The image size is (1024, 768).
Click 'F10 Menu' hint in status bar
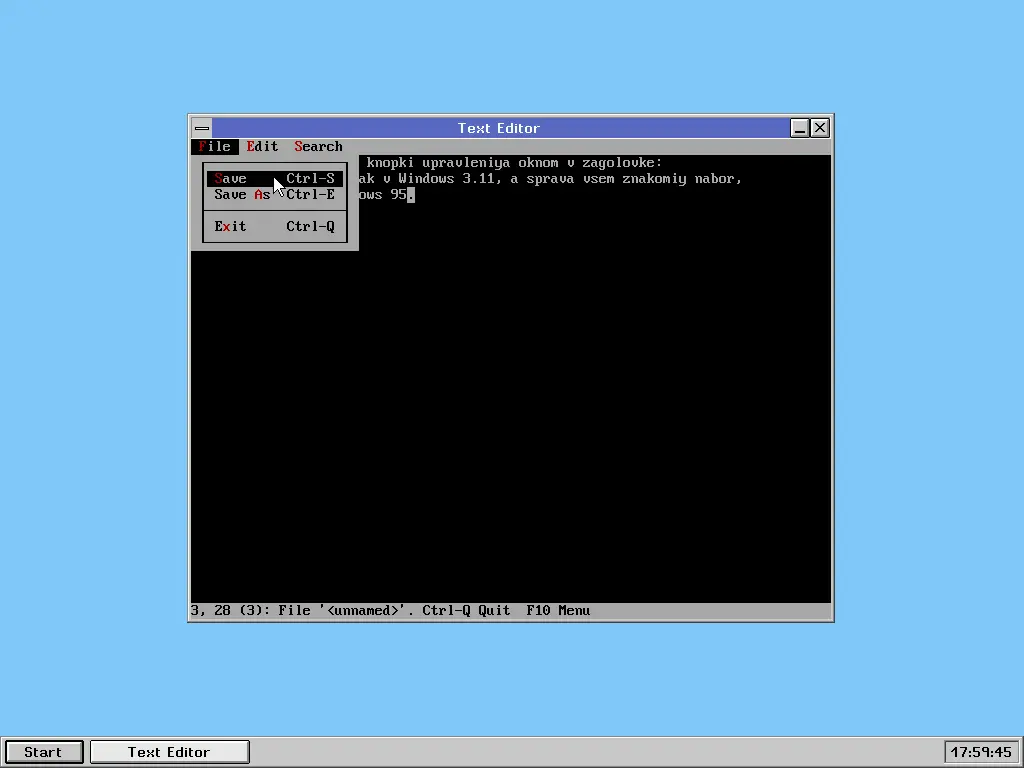coord(558,610)
